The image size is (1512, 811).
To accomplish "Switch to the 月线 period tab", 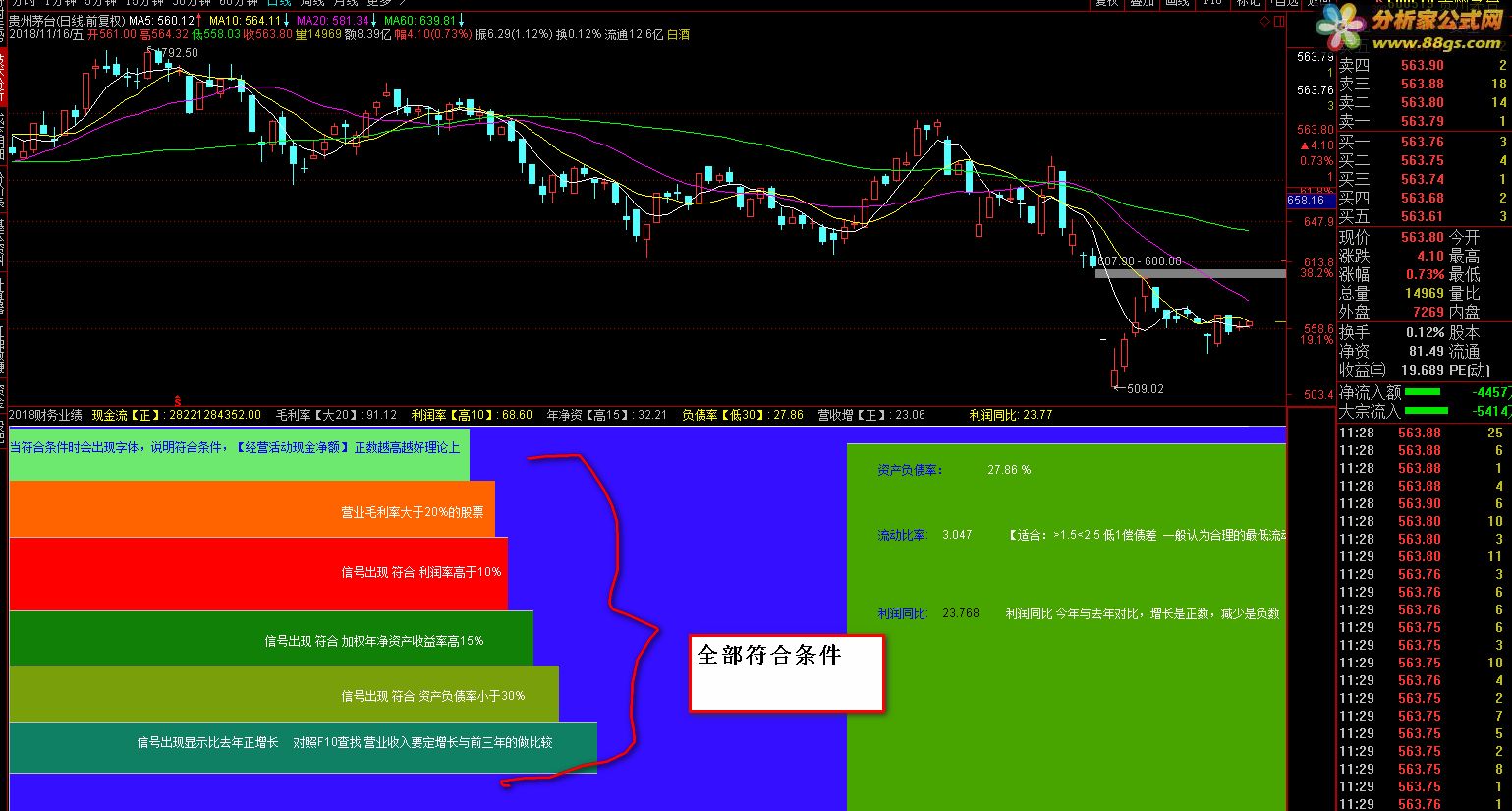I will pyautogui.click(x=345, y=3).
